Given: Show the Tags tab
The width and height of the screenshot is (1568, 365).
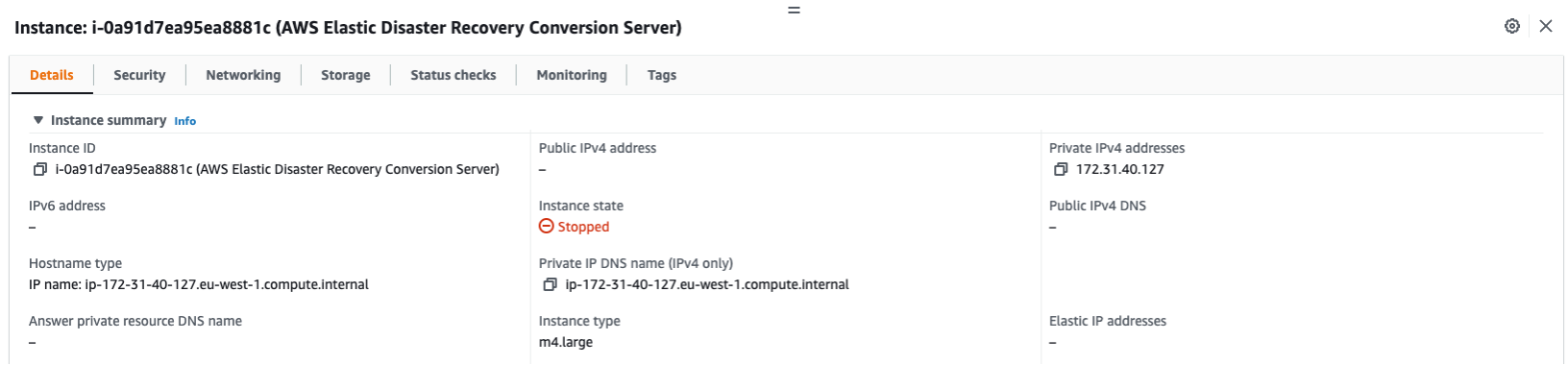Looking at the screenshot, I should click(x=662, y=75).
